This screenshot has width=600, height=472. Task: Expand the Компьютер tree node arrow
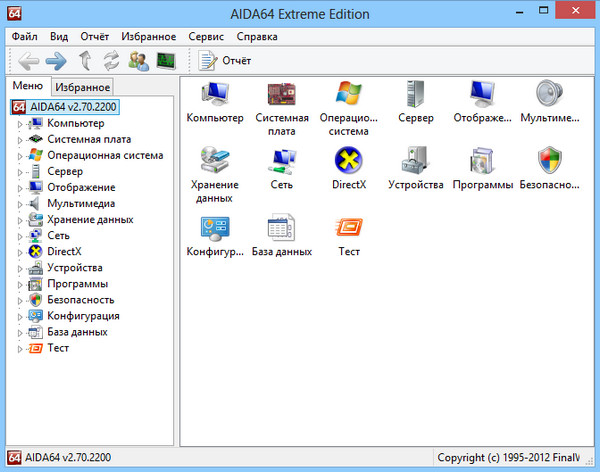tap(19, 124)
